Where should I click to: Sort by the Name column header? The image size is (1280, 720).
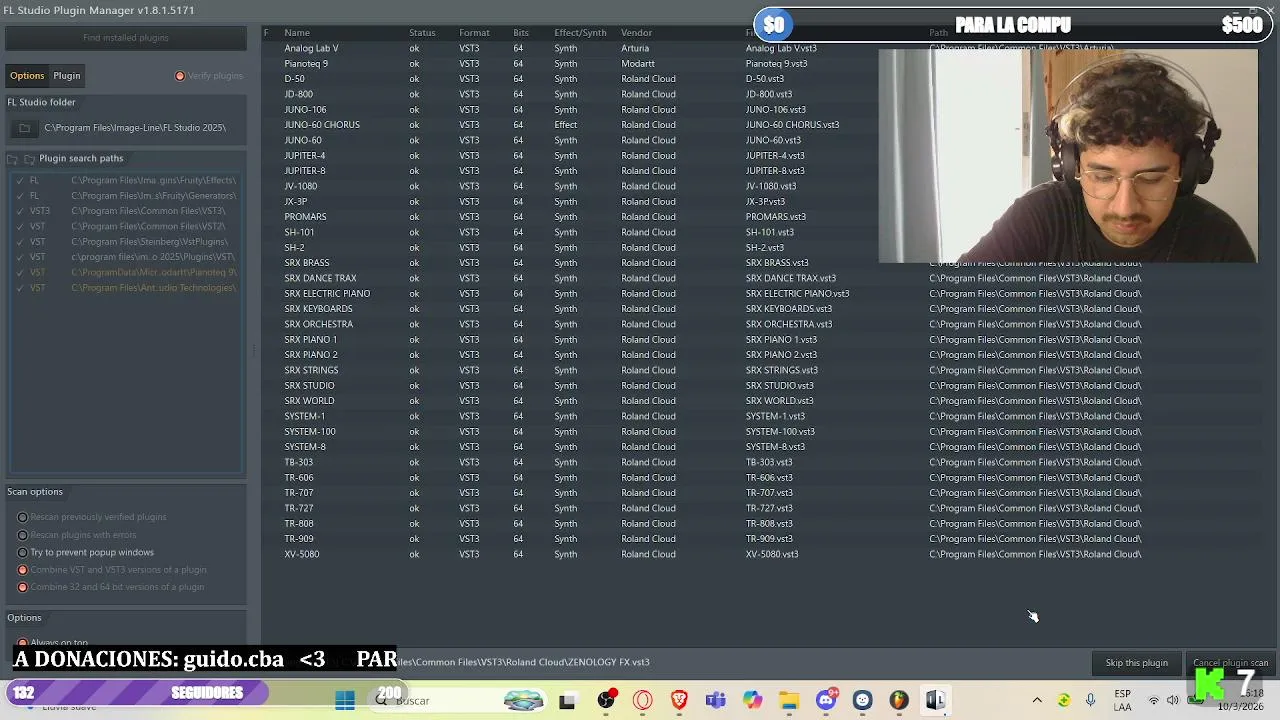(x=297, y=33)
